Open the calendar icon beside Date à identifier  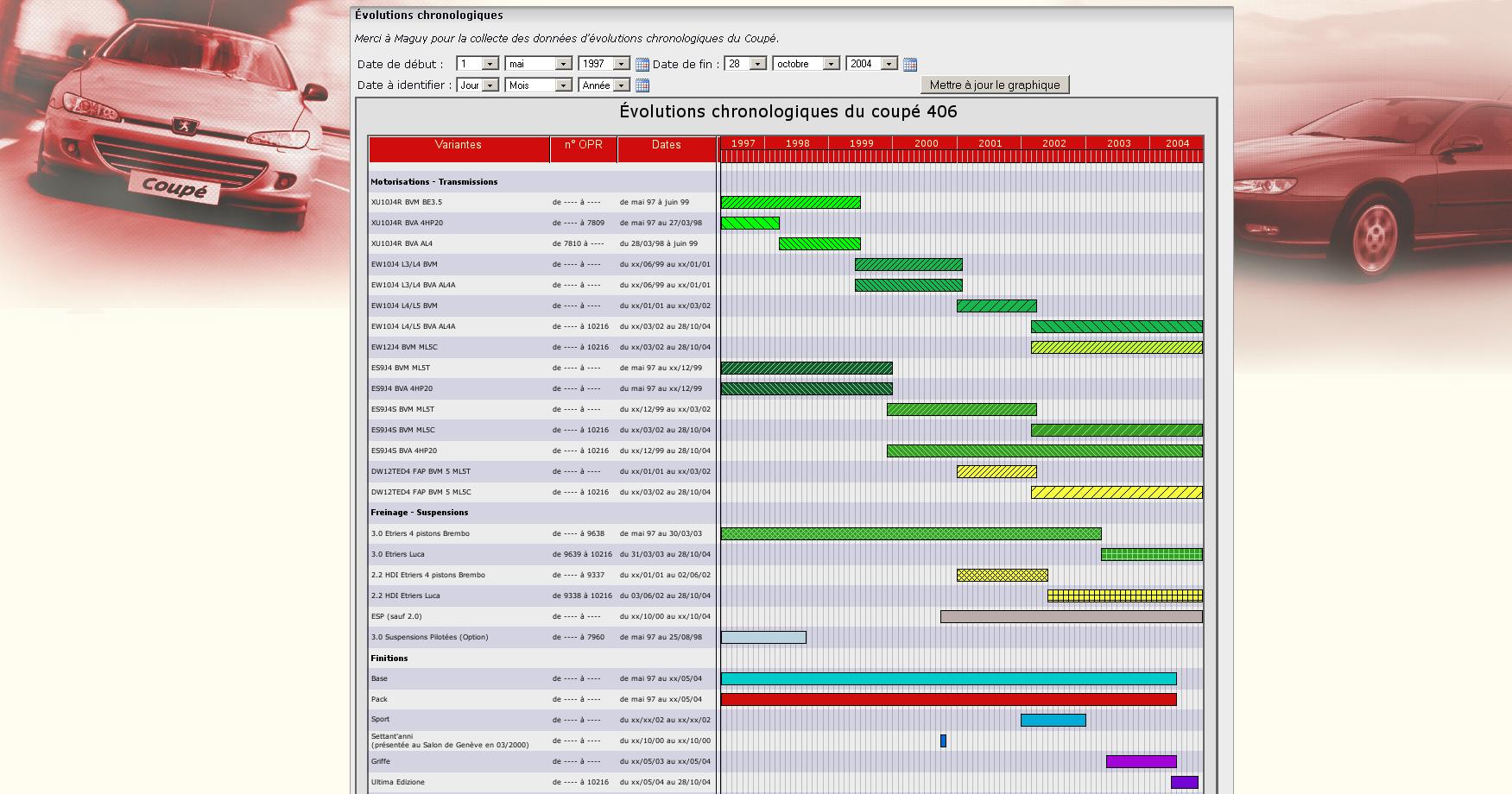click(642, 85)
